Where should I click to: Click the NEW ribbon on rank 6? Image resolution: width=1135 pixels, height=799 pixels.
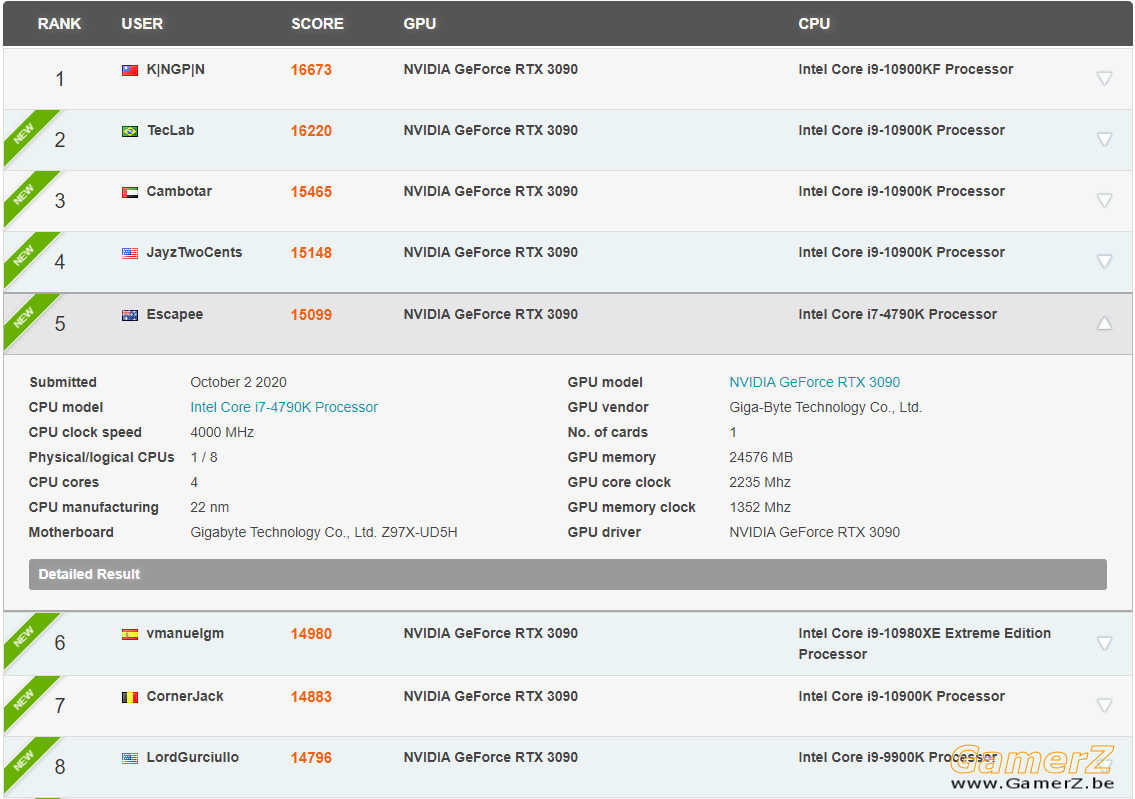click(x=25, y=635)
